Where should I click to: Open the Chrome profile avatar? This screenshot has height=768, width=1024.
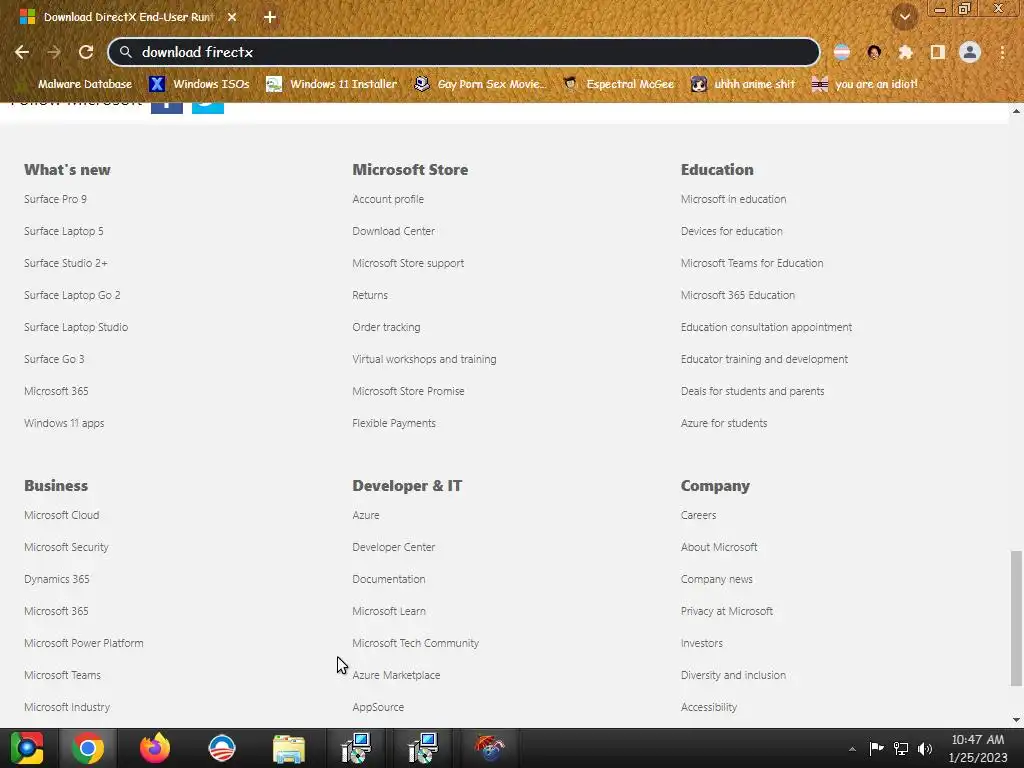(970, 52)
